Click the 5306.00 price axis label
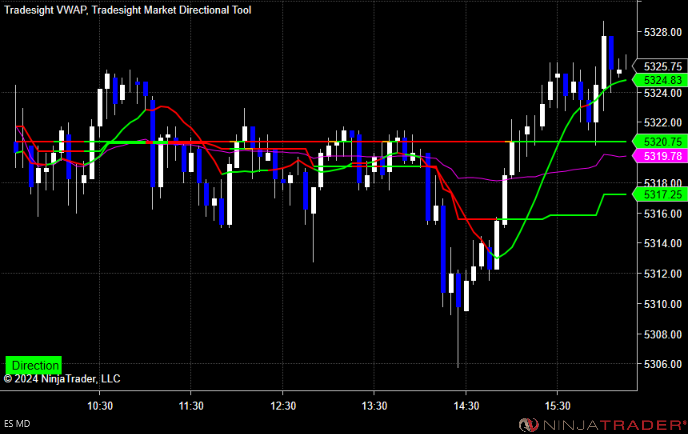Image resolution: width=688 pixels, height=434 pixels. click(x=663, y=364)
